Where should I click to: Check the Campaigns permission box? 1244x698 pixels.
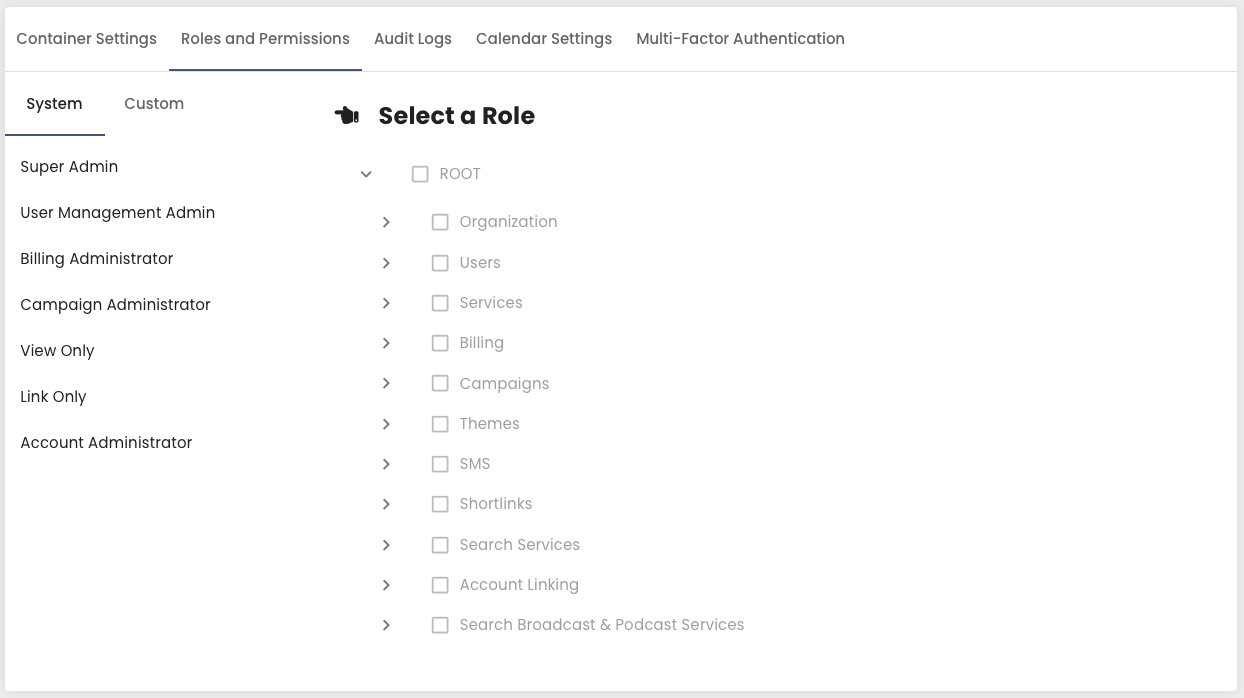(440, 383)
